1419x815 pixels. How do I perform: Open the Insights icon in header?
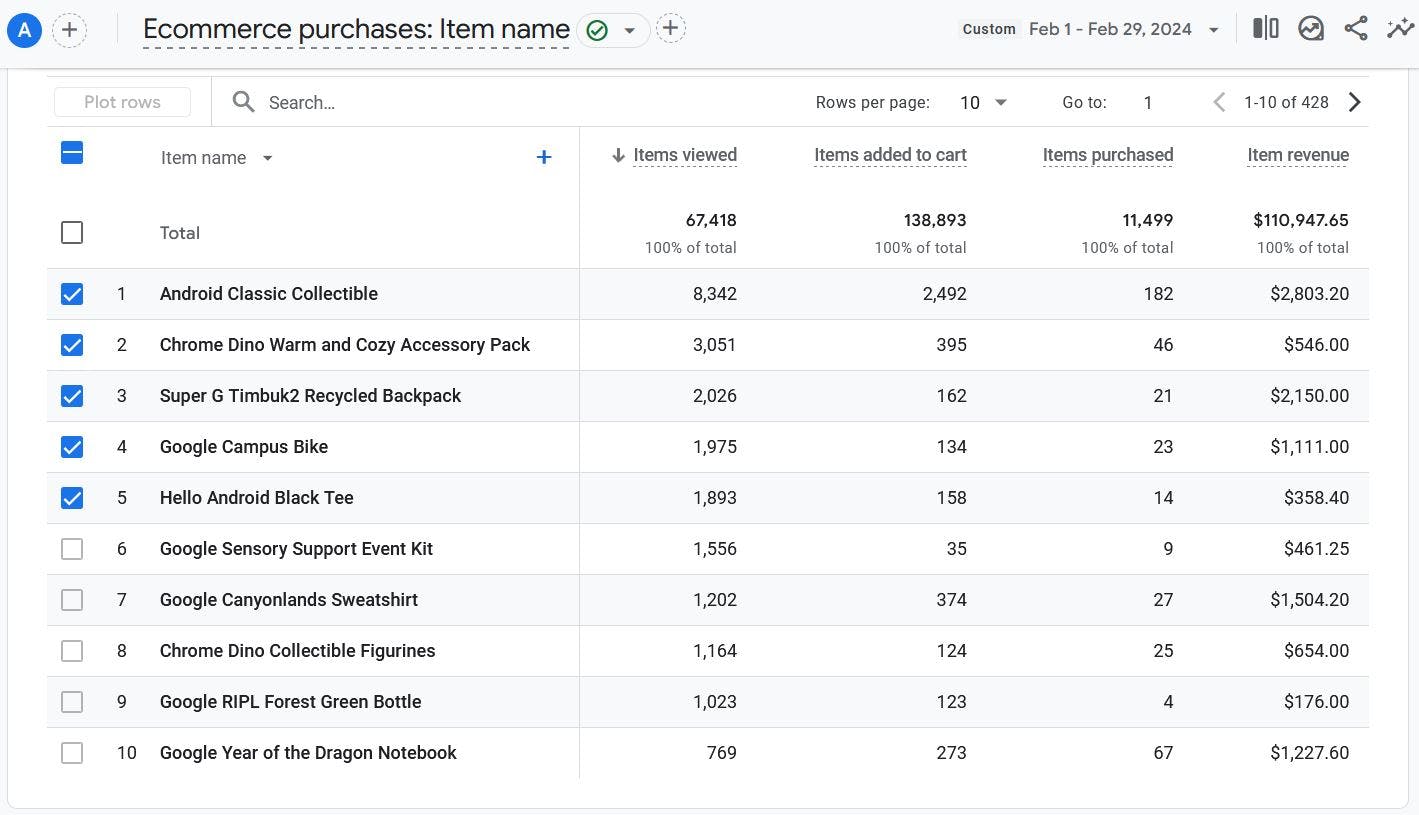(1311, 28)
